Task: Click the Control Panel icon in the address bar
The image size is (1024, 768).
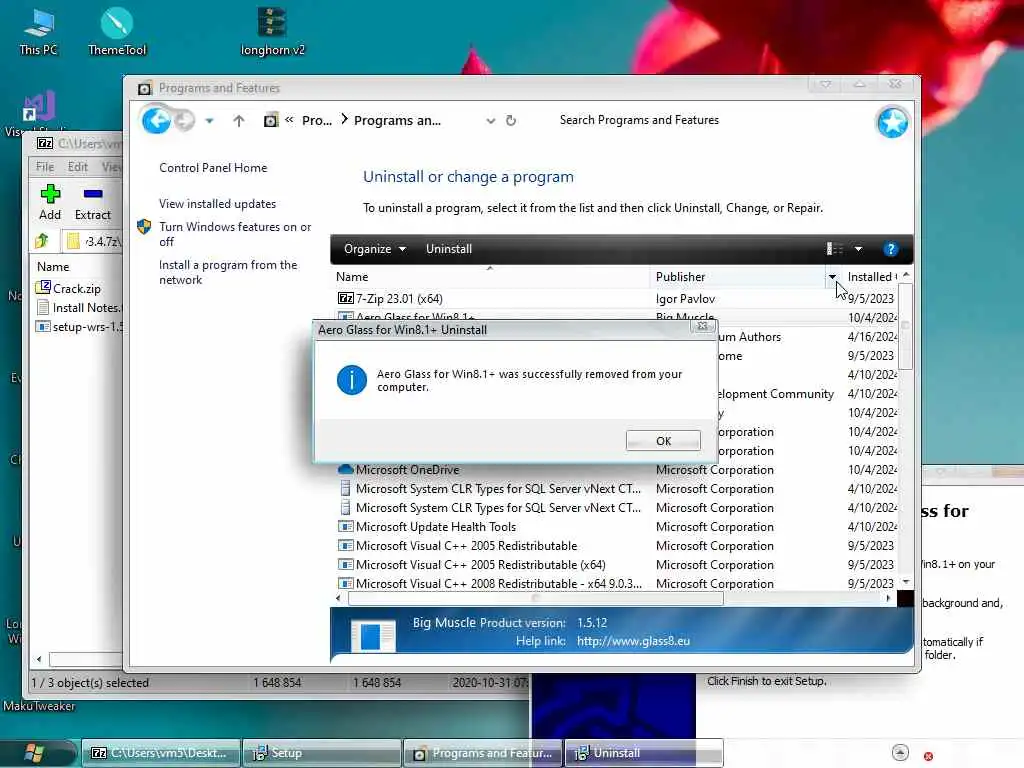Action: (x=270, y=120)
